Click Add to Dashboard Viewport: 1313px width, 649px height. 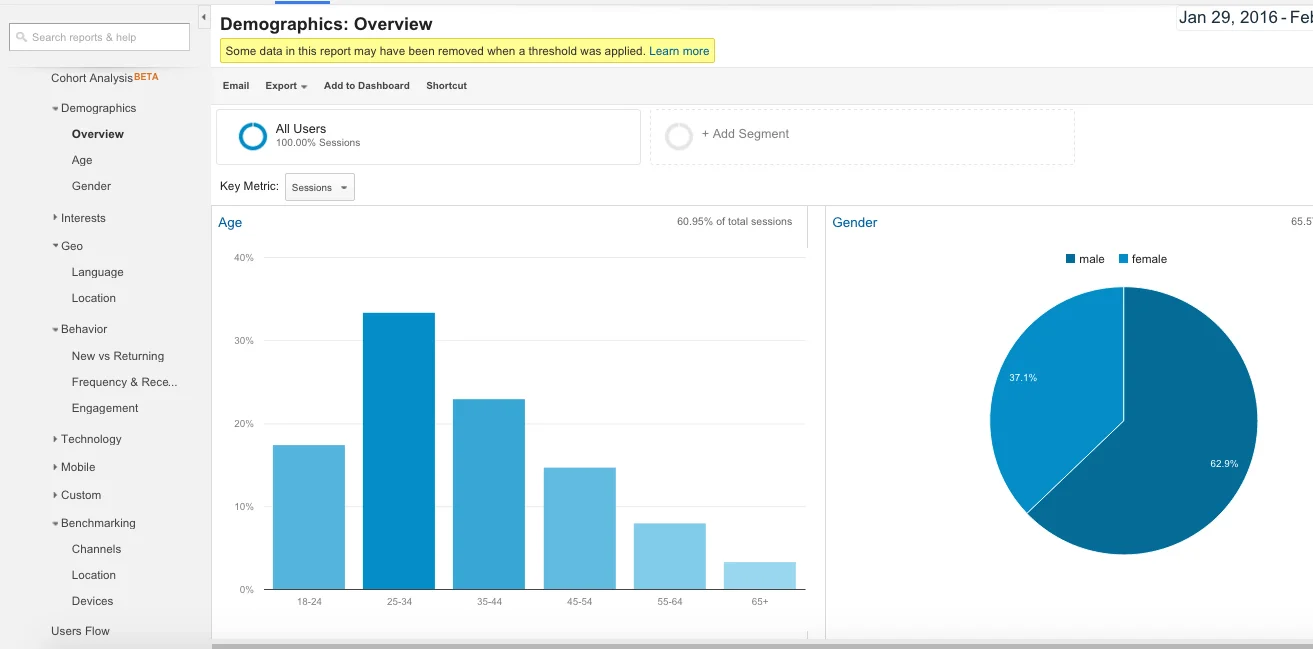point(366,86)
